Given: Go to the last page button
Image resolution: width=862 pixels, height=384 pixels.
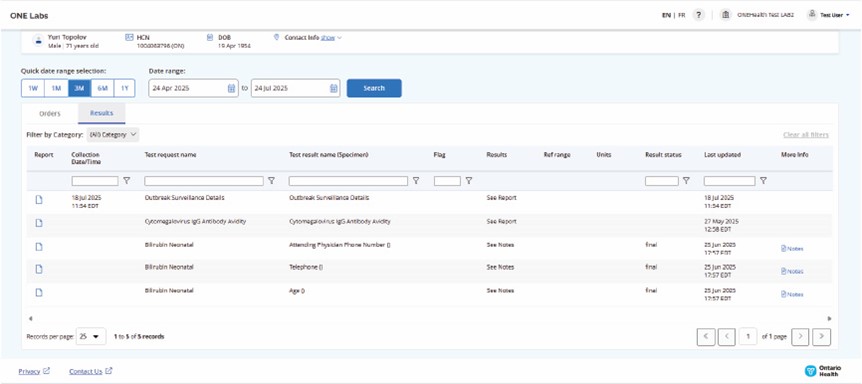Looking at the screenshot, I should 821,337.
